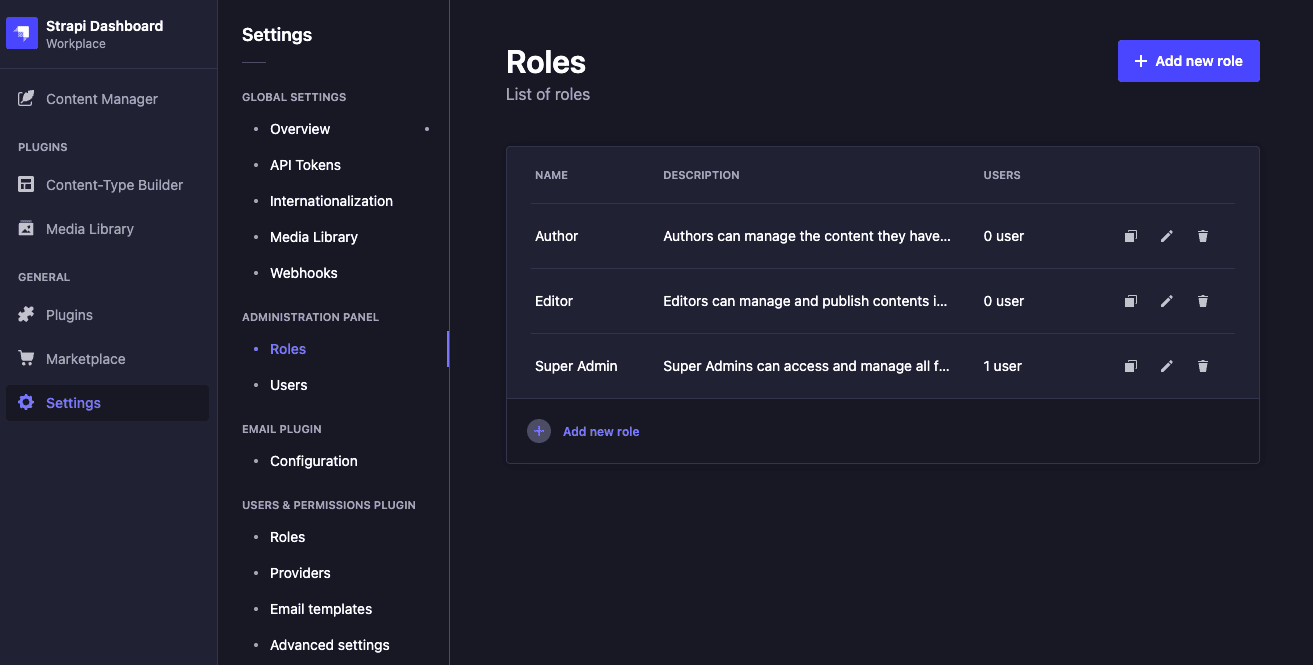This screenshot has height=665, width=1313.
Task: Click the Content Manager feather icon
Action: 26,99
